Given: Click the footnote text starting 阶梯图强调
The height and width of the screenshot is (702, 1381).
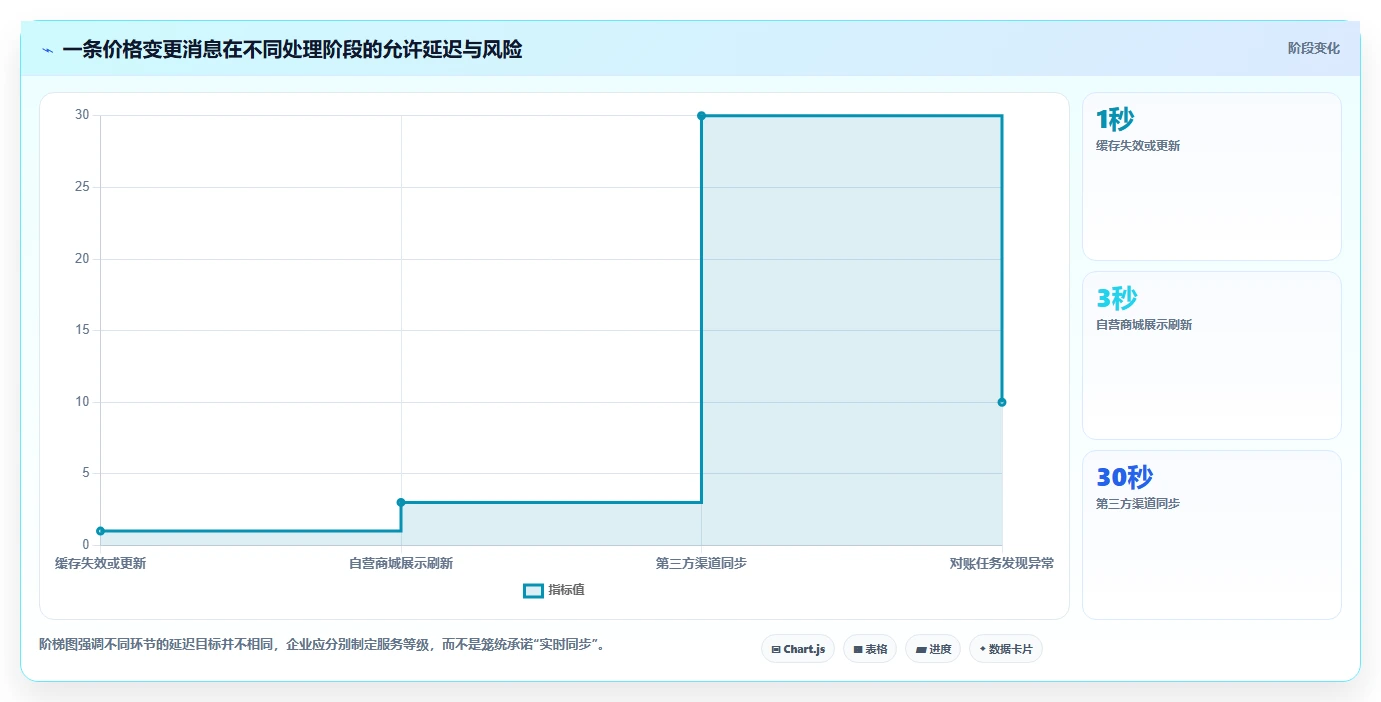Looking at the screenshot, I should (322, 645).
